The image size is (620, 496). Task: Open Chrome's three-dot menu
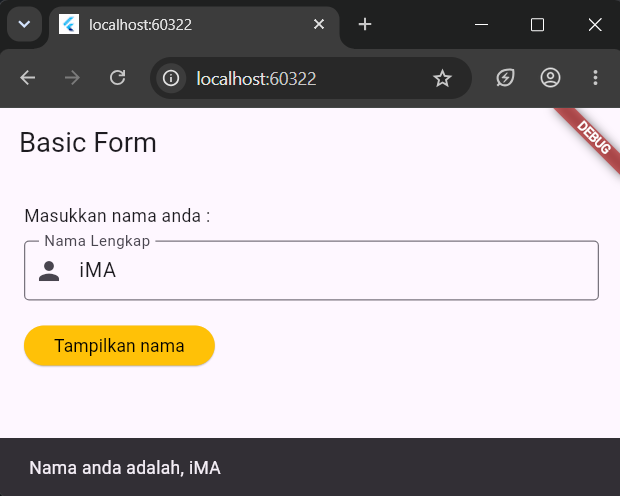pos(595,78)
